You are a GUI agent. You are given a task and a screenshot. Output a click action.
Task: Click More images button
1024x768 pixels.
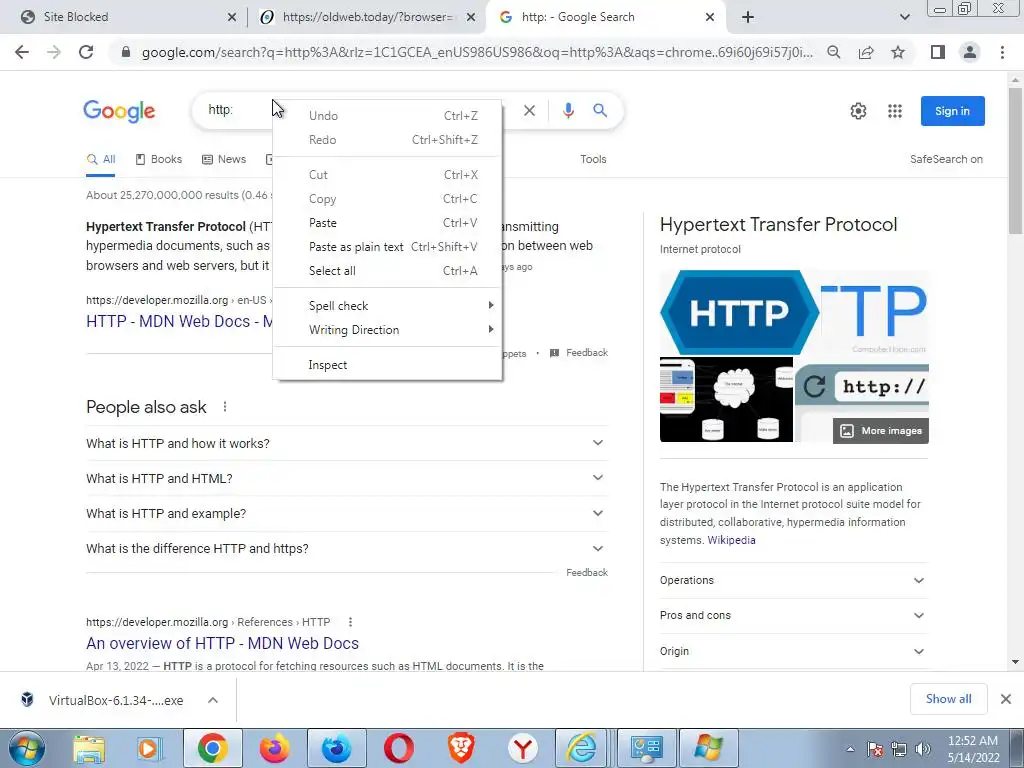tap(880, 430)
